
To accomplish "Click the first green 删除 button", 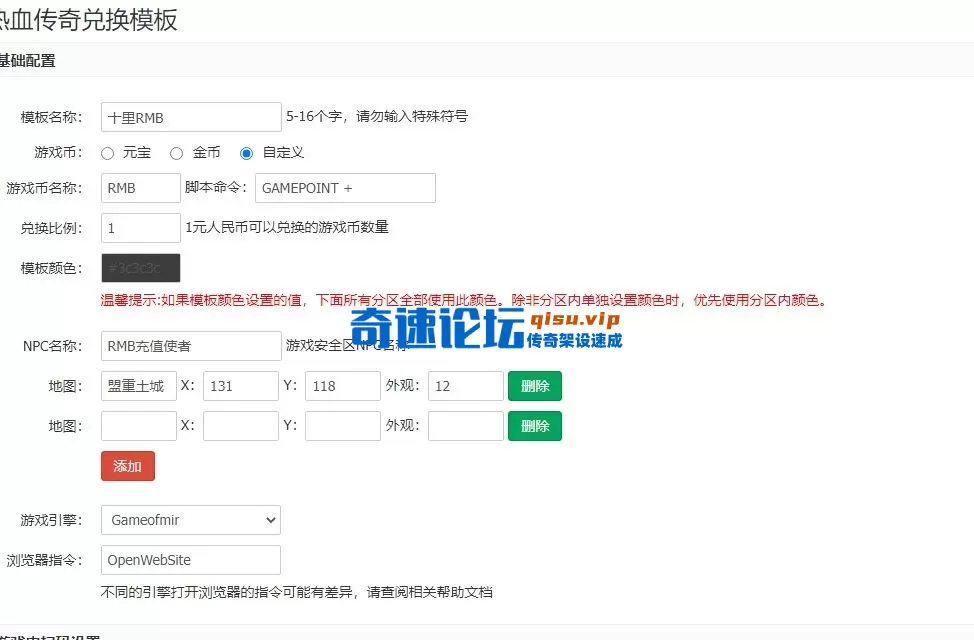I will [534, 386].
